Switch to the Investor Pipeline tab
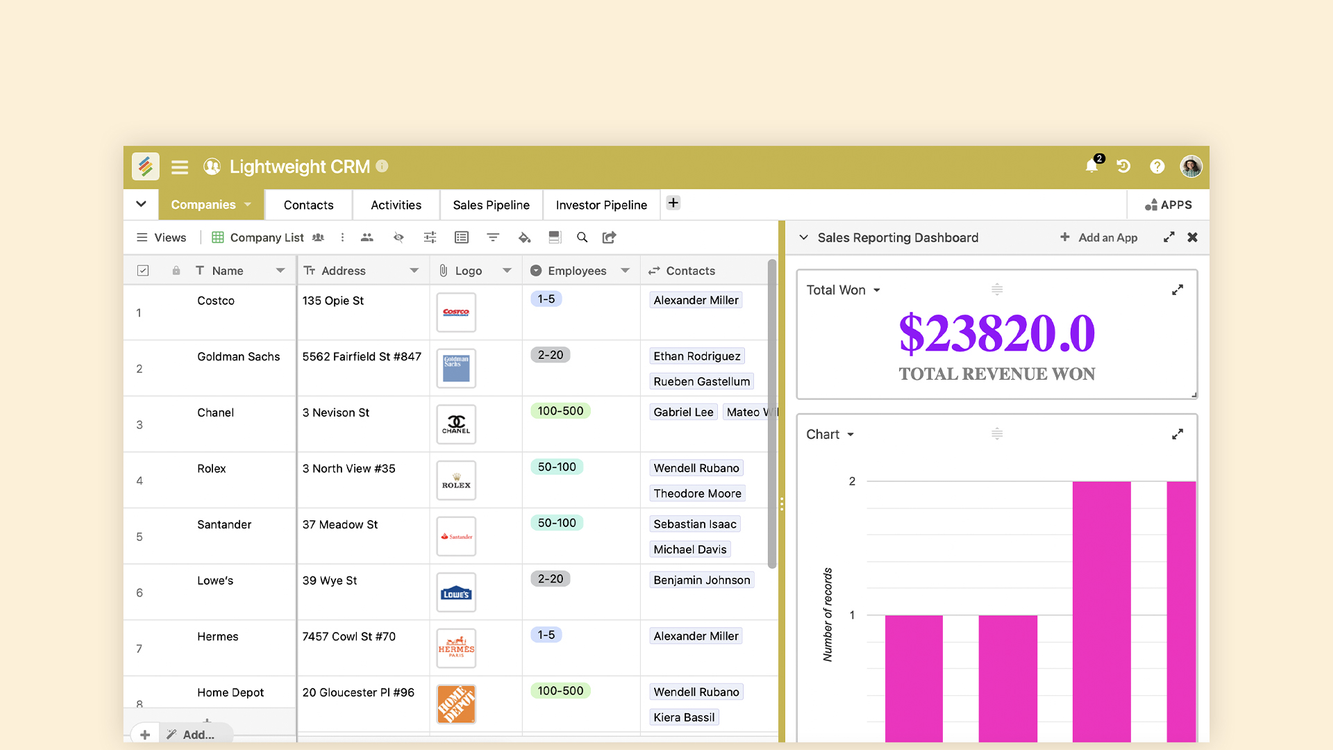This screenshot has width=1333, height=750. tap(601, 205)
